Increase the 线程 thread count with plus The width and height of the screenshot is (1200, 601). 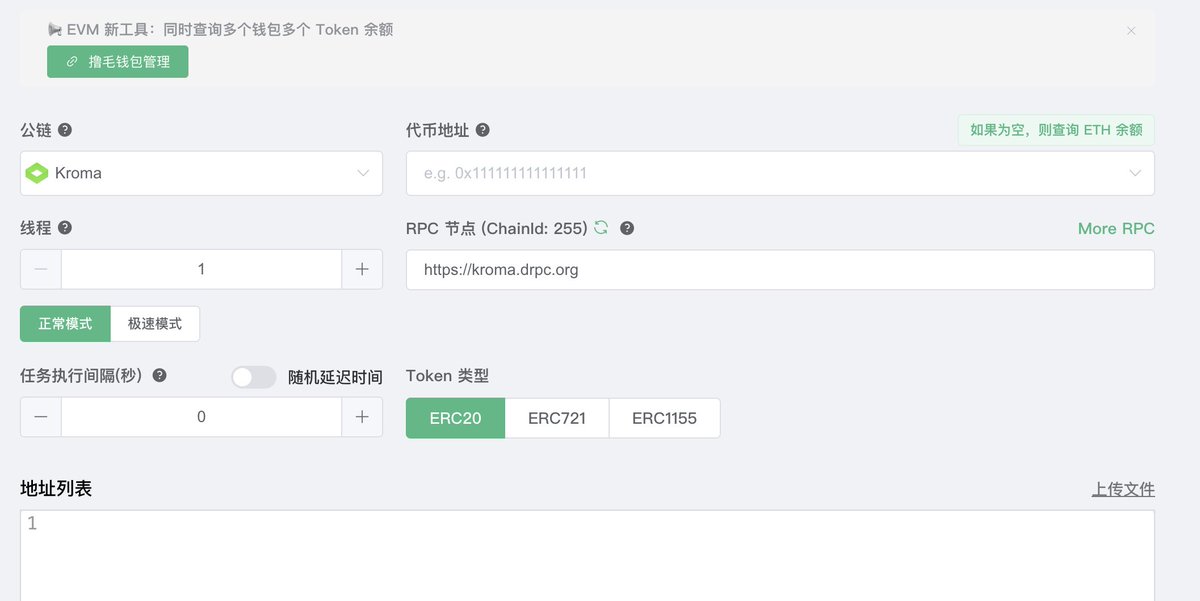[x=362, y=269]
